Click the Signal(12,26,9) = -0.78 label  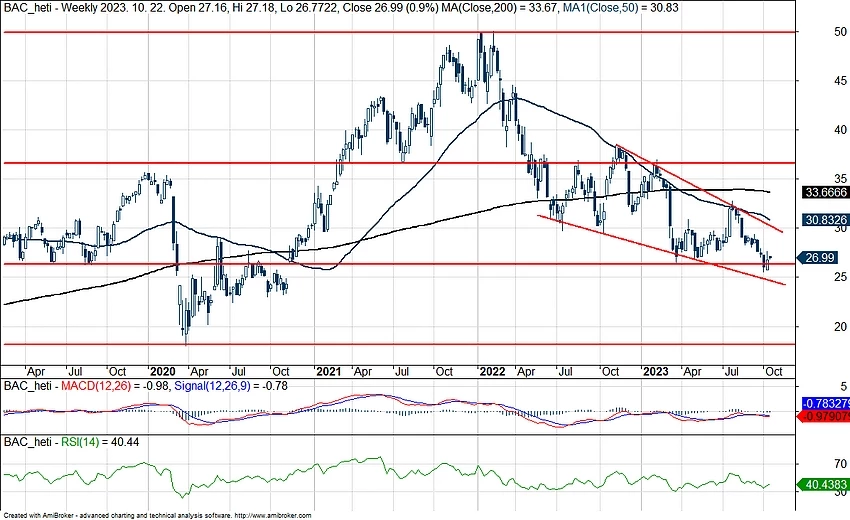click(x=231, y=386)
